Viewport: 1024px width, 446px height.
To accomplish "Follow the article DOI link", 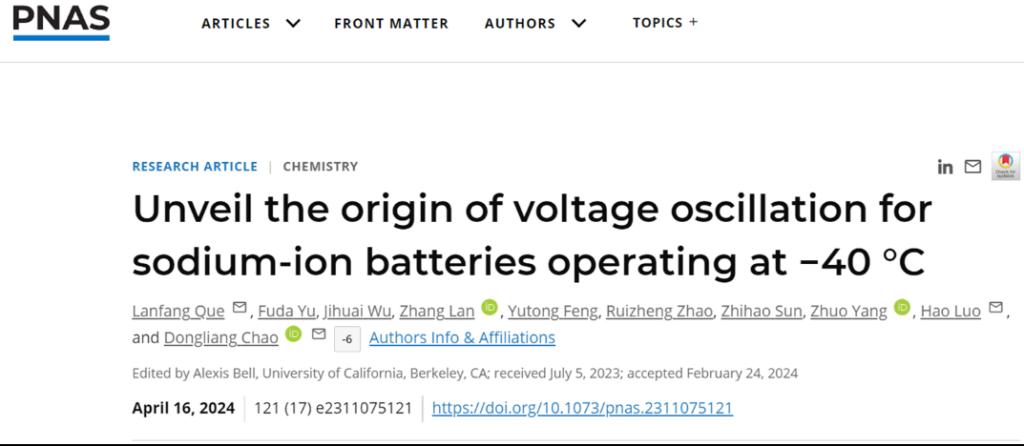I will click(582, 408).
